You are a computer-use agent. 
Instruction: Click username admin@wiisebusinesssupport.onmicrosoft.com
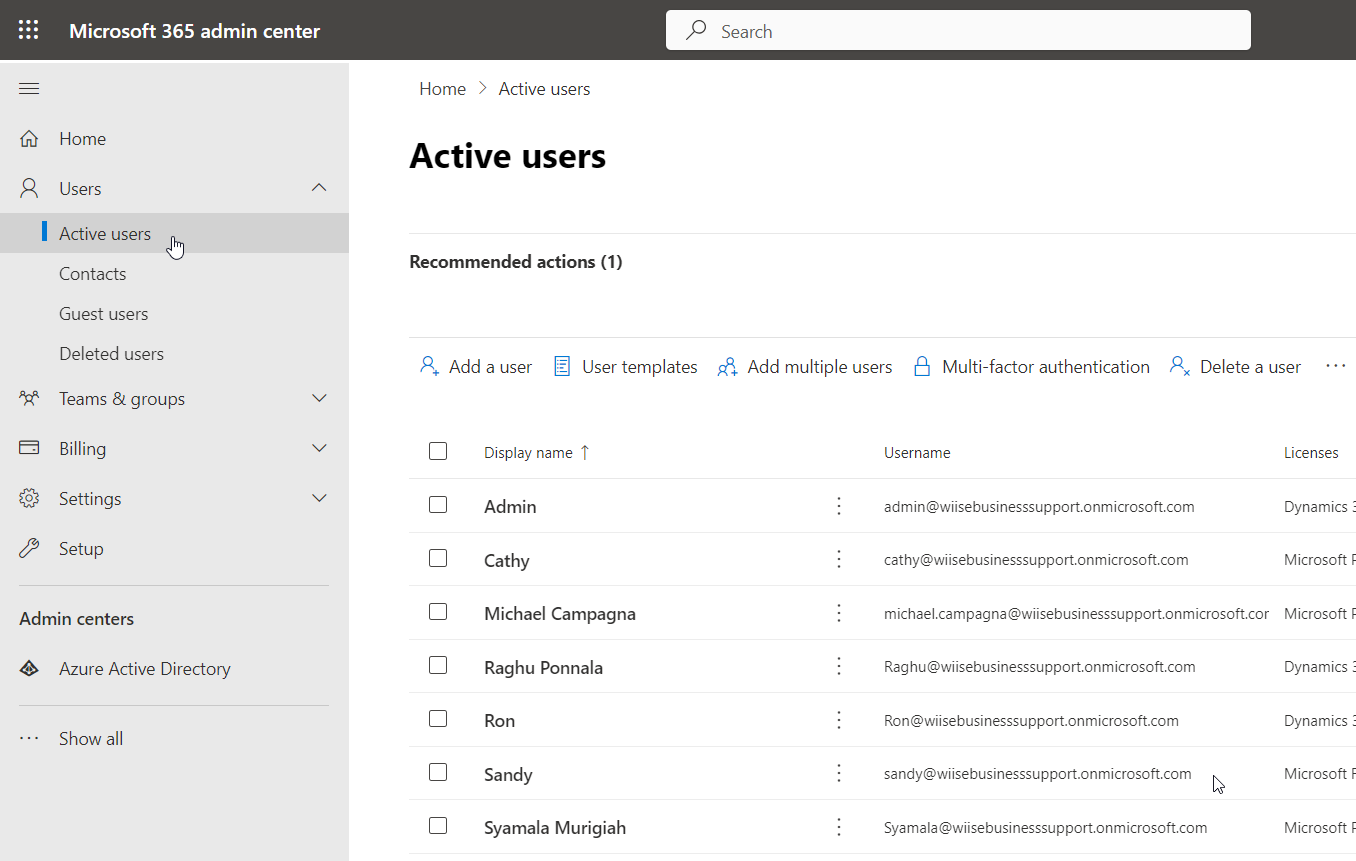click(x=1039, y=507)
